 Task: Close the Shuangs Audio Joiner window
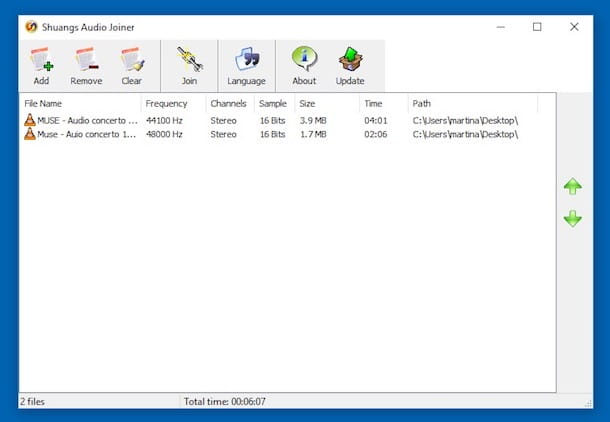[x=574, y=27]
